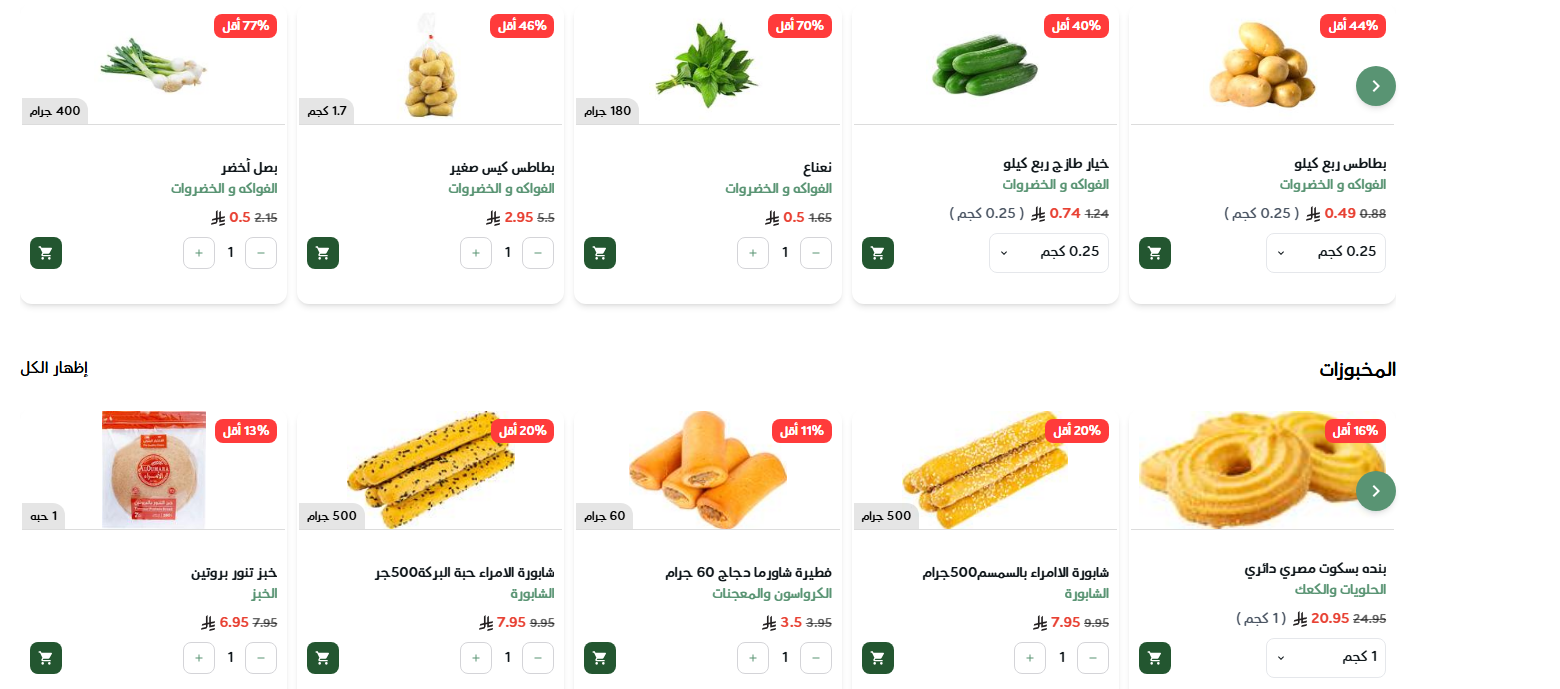Decrease quantity of نعناع

click(x=816, y=253)
